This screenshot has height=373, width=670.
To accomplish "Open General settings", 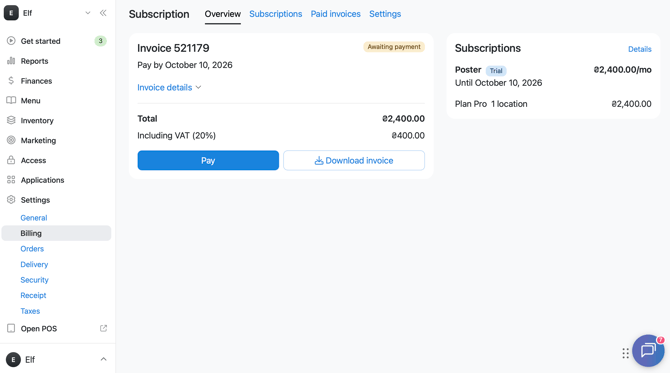I will [34, 217].
